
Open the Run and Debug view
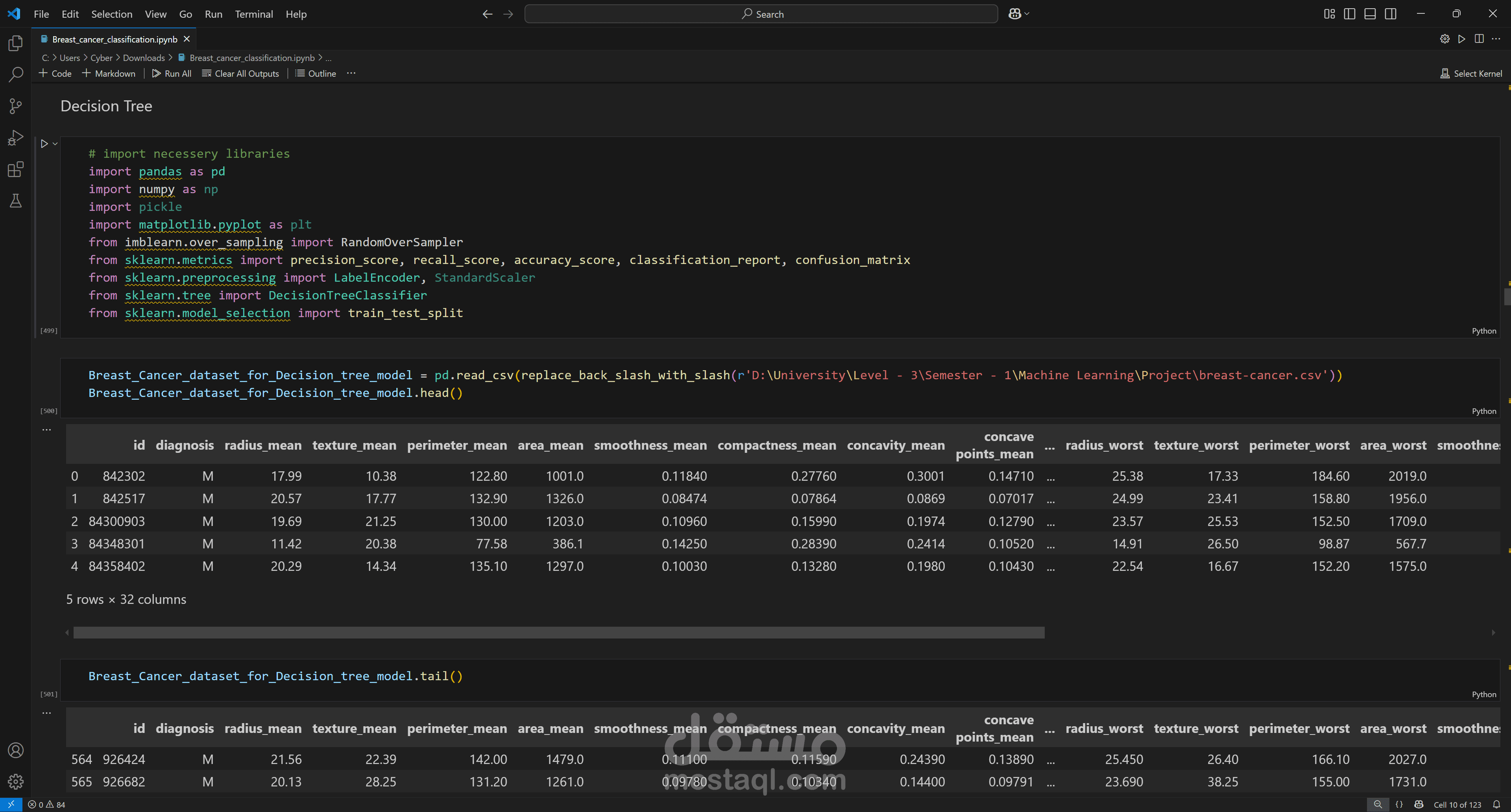(16, 138)
